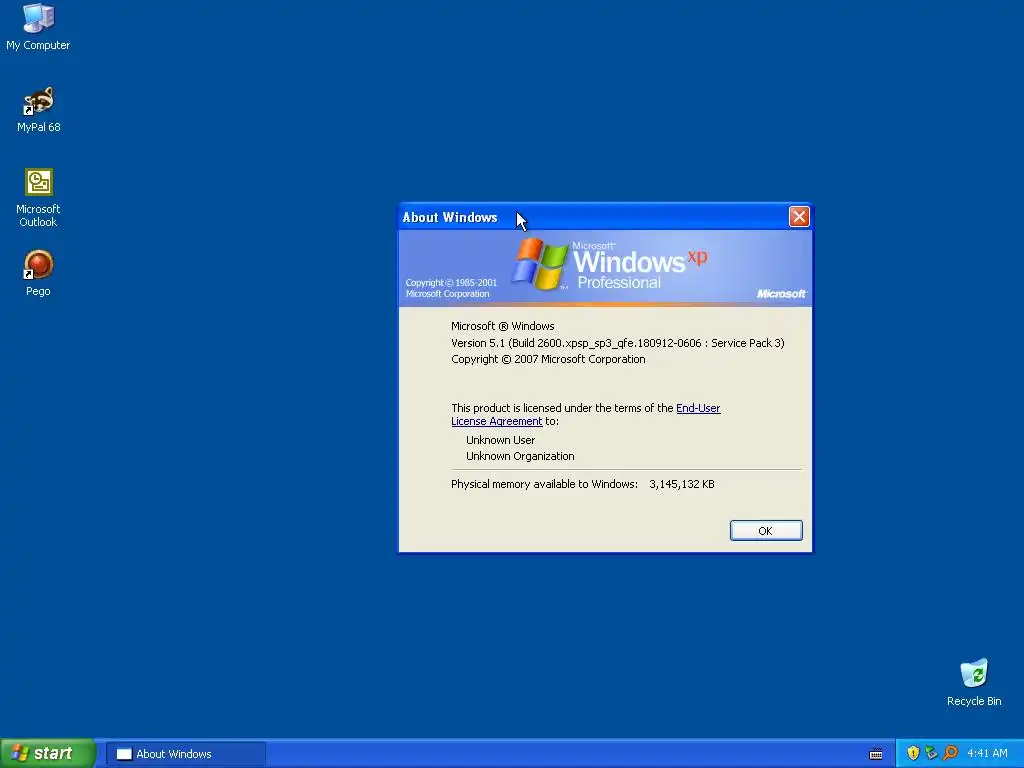Click the About Windows taskbar button
The image size is (1024, 768).
[186, 754]
